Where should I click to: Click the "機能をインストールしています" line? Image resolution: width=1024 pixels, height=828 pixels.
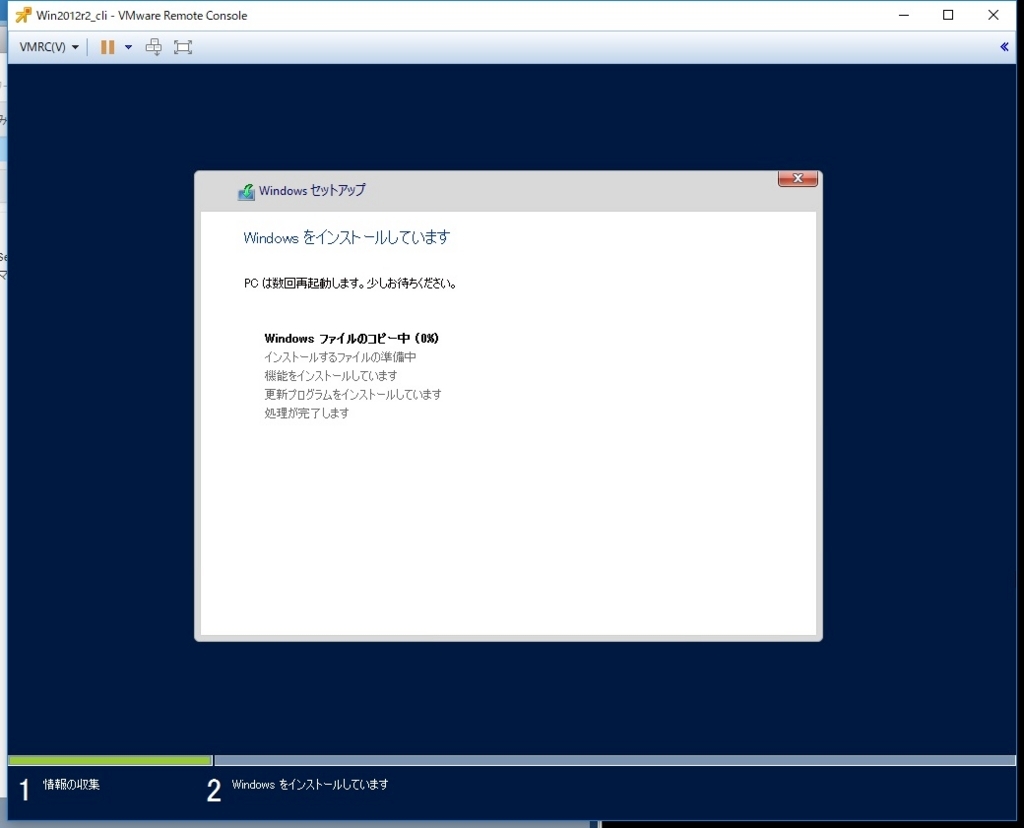(330, 376)
